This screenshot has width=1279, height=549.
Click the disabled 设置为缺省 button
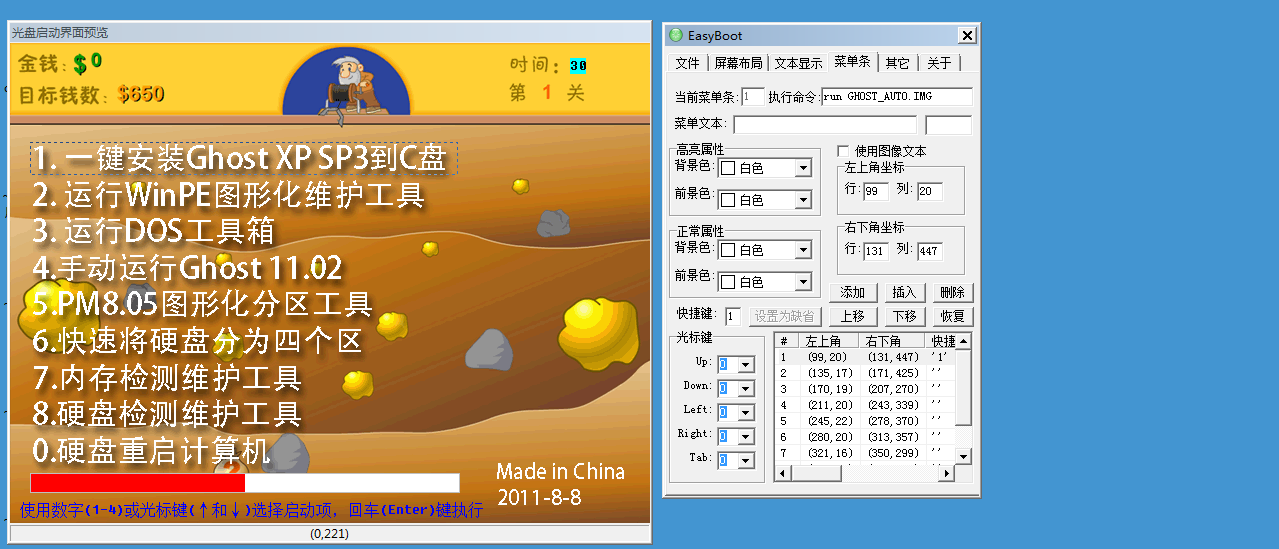pos(783,316)
